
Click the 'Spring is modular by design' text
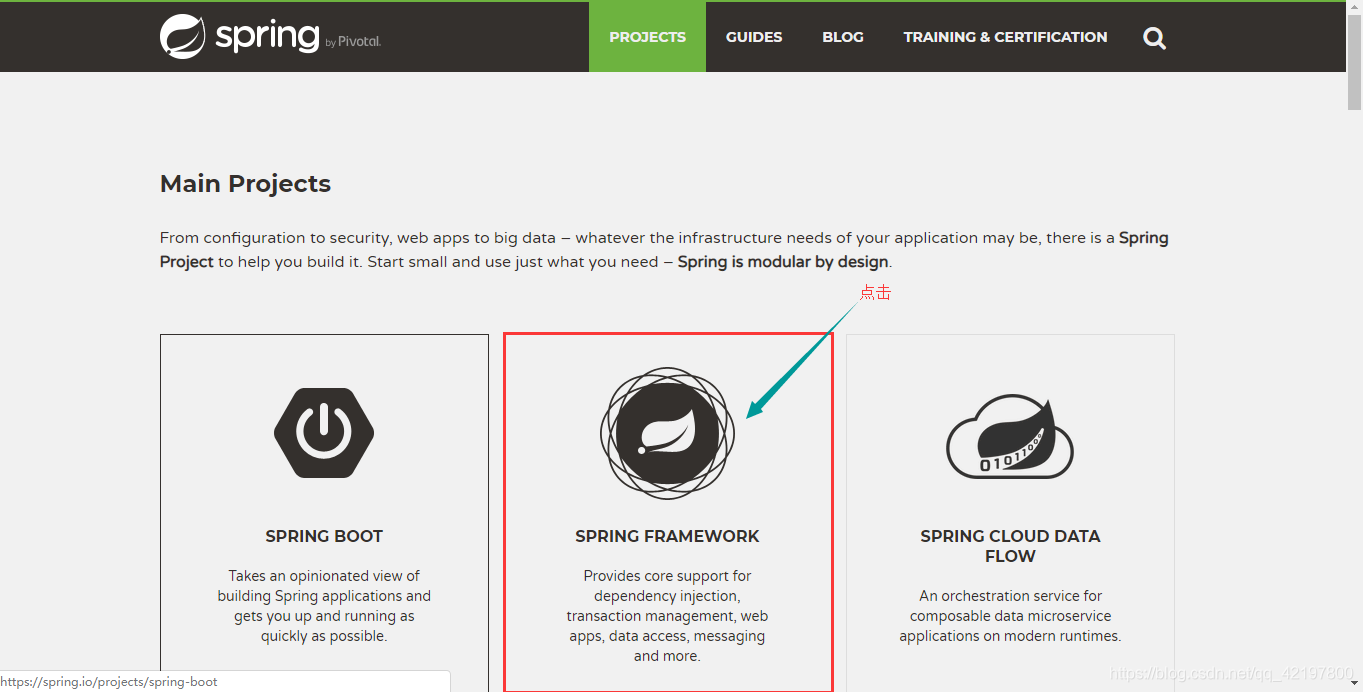[x=783, y=262]
